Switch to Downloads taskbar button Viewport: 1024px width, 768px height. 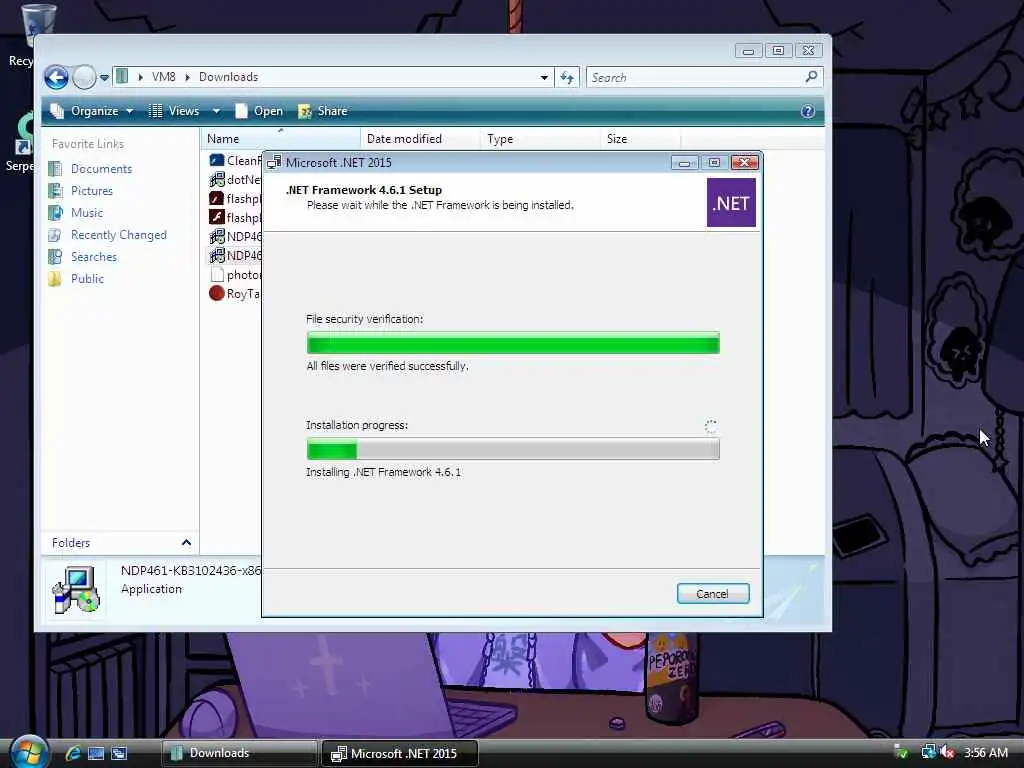point(240,753)
